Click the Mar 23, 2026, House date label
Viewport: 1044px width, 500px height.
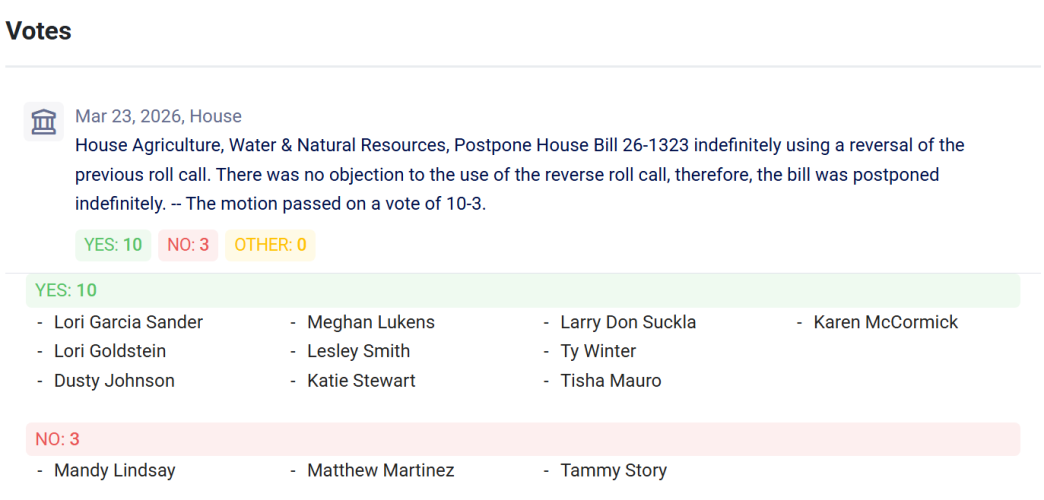click(x=158, y=117)
